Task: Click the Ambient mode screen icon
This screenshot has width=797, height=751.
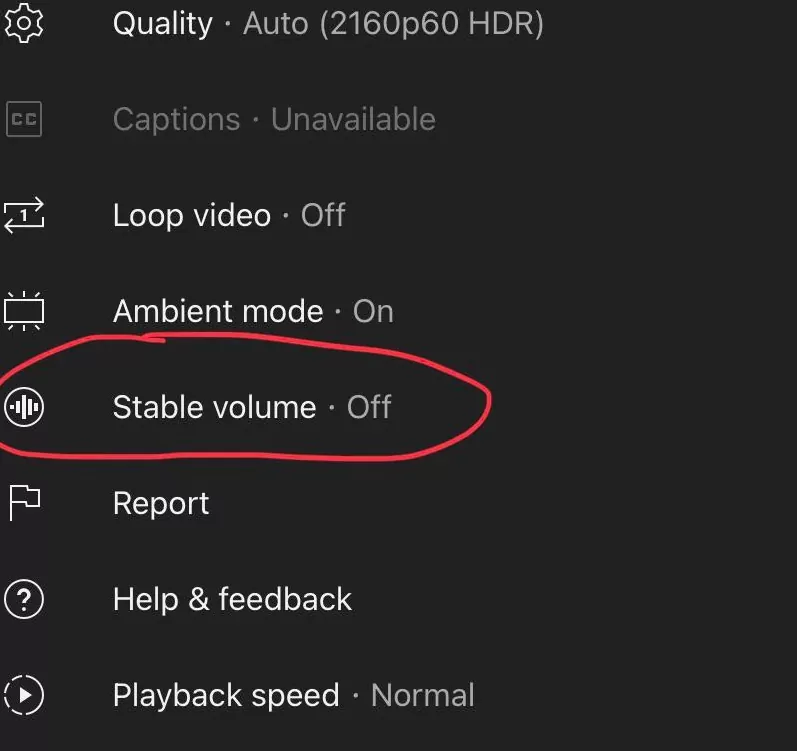Action: point(24,311)
